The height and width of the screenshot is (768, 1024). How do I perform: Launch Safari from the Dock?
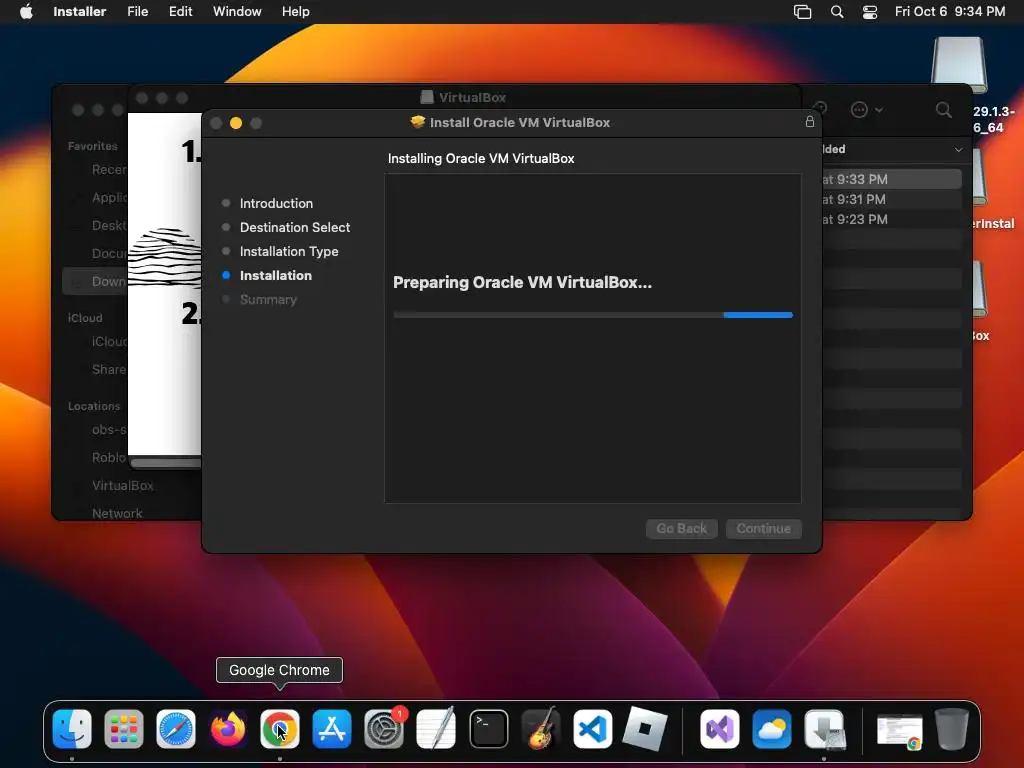pos(176,729)
